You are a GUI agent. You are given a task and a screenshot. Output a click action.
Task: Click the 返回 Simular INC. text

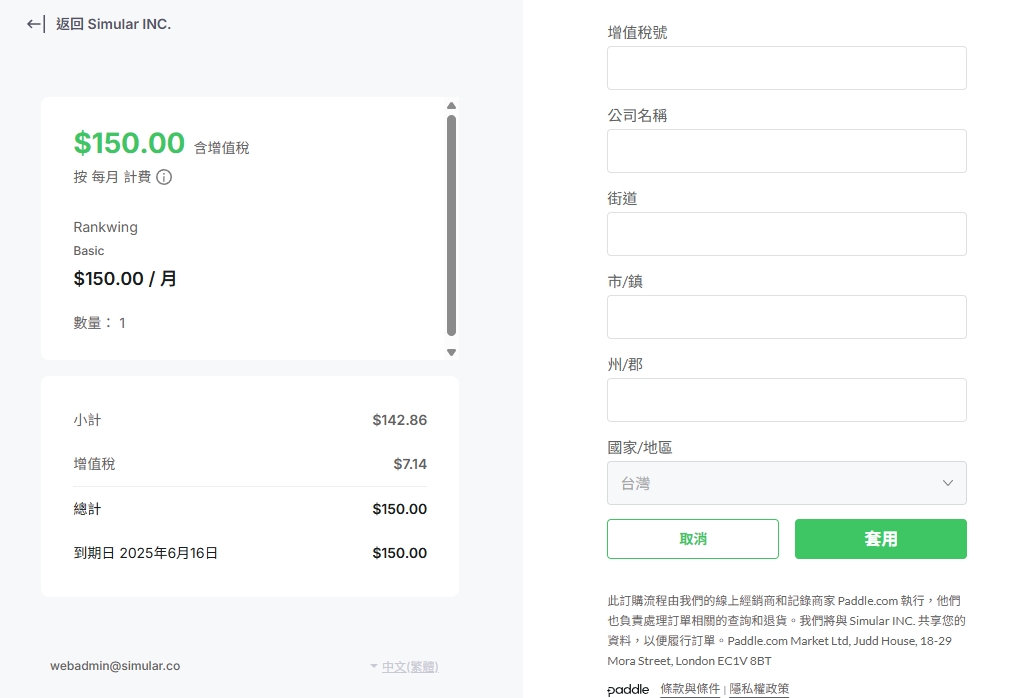[x=113, y=24]
